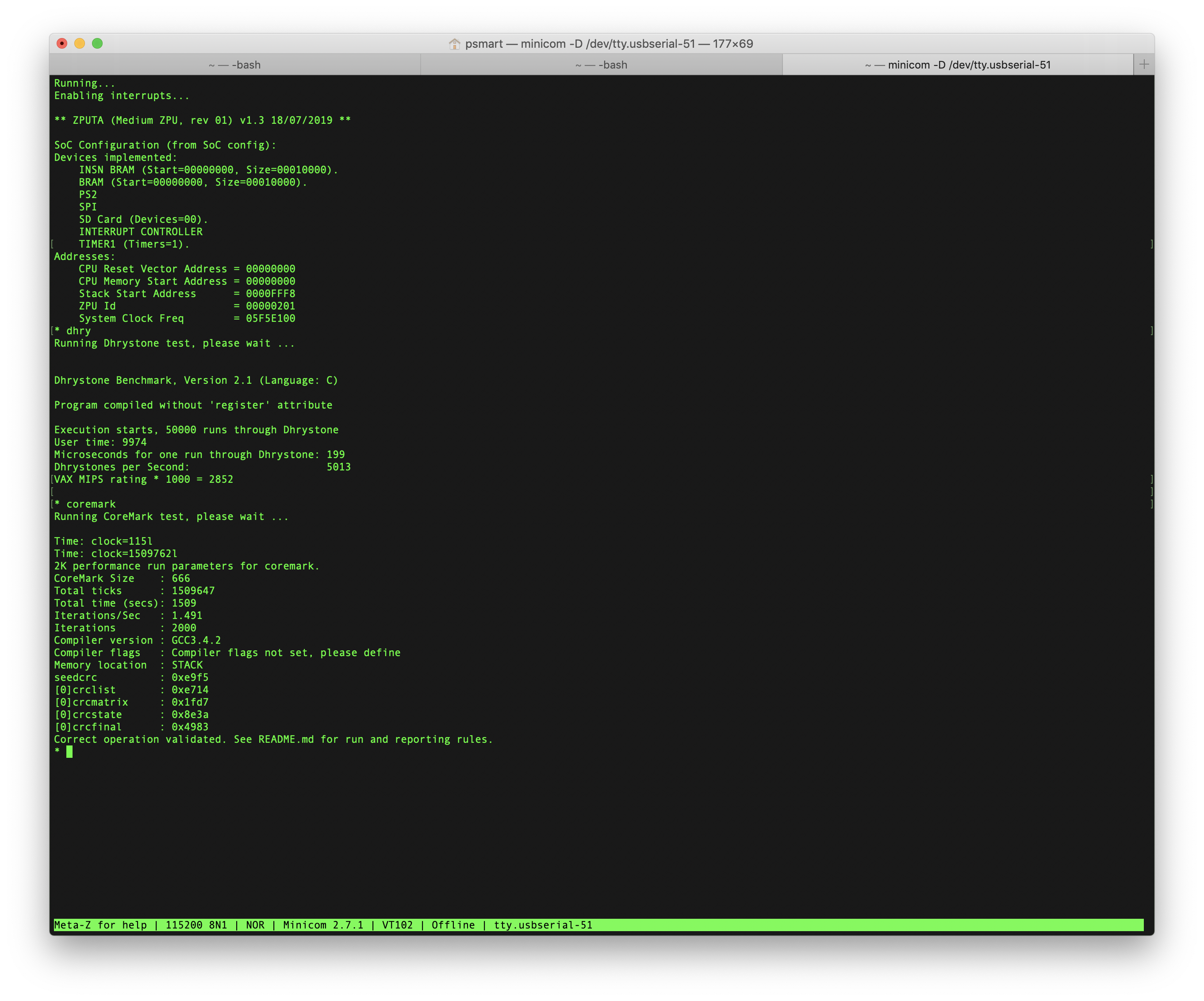
Task: Close the terminal window with red button
Action: pyautogui.click(x=62, y=43)
